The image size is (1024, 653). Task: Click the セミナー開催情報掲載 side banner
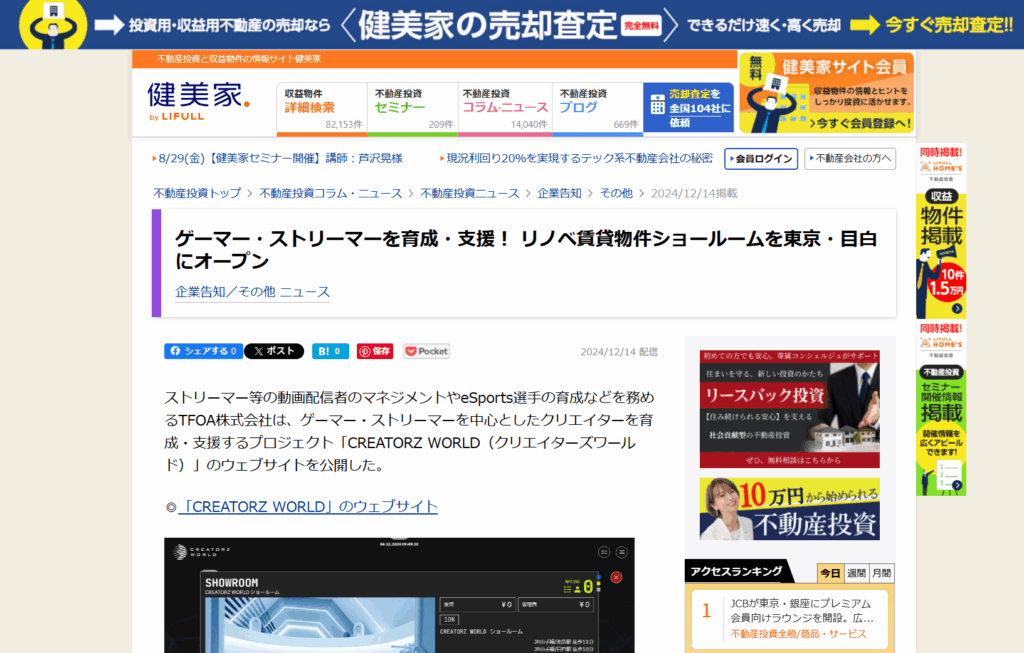point(941,408)
